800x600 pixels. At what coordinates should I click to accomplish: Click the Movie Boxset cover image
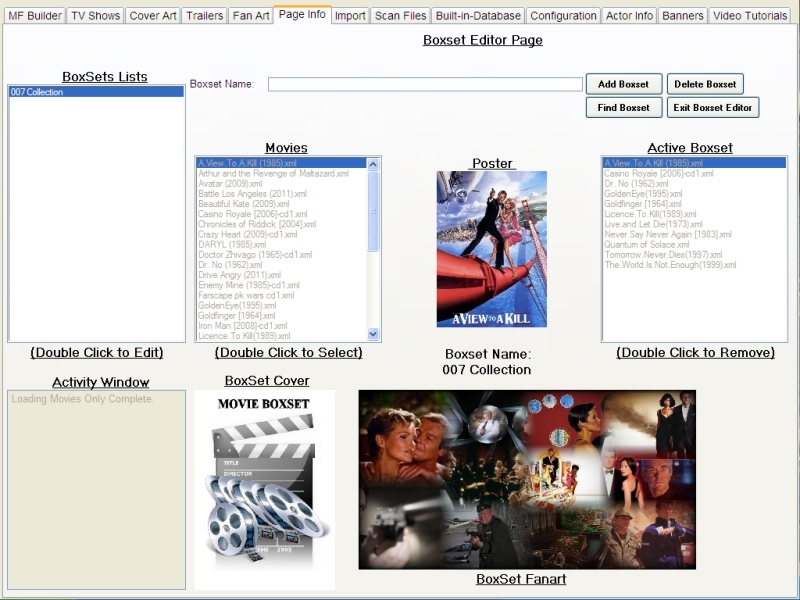[265, 489]
